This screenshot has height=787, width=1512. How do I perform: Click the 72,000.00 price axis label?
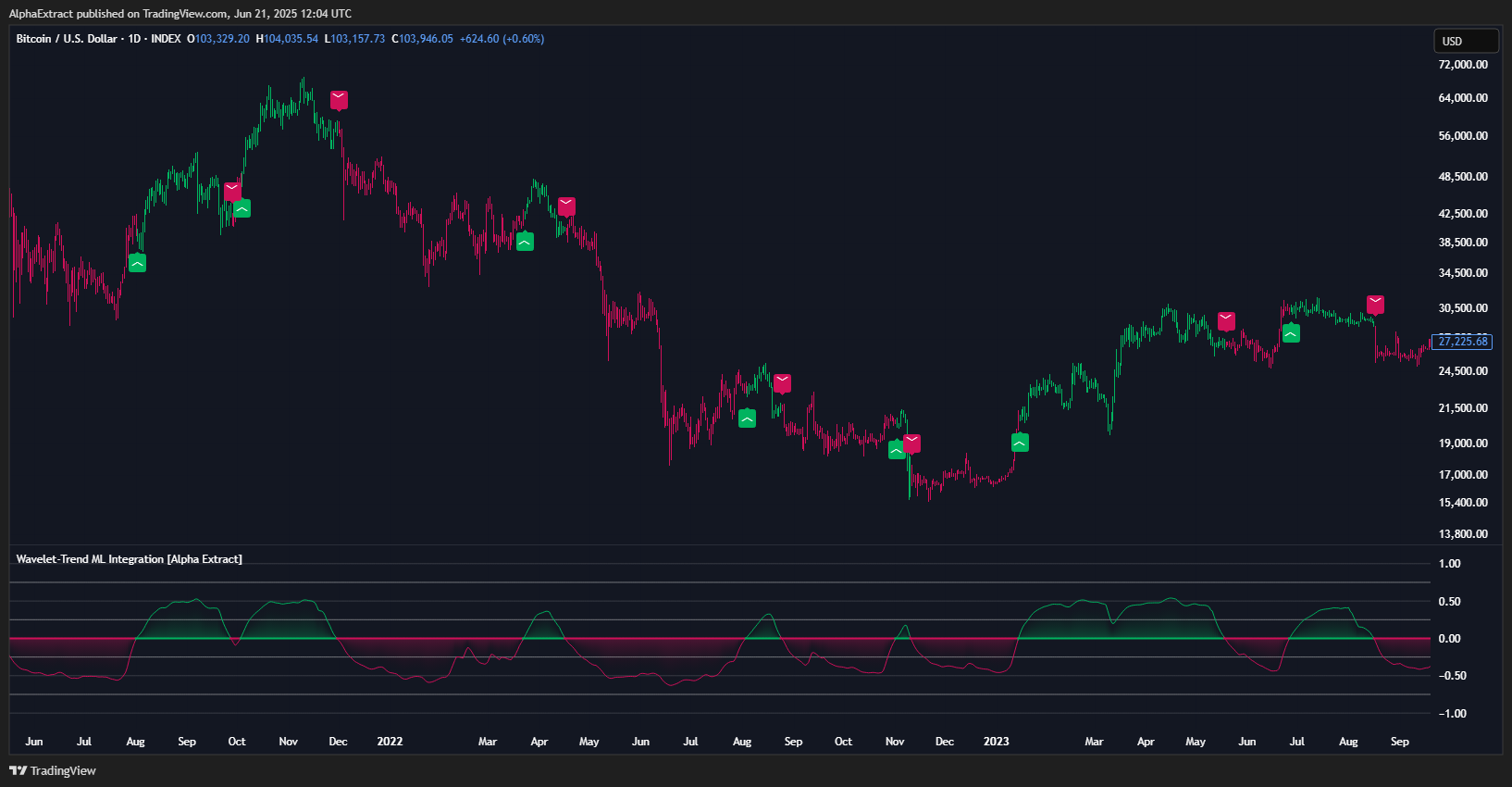(x=1463, y=65)
